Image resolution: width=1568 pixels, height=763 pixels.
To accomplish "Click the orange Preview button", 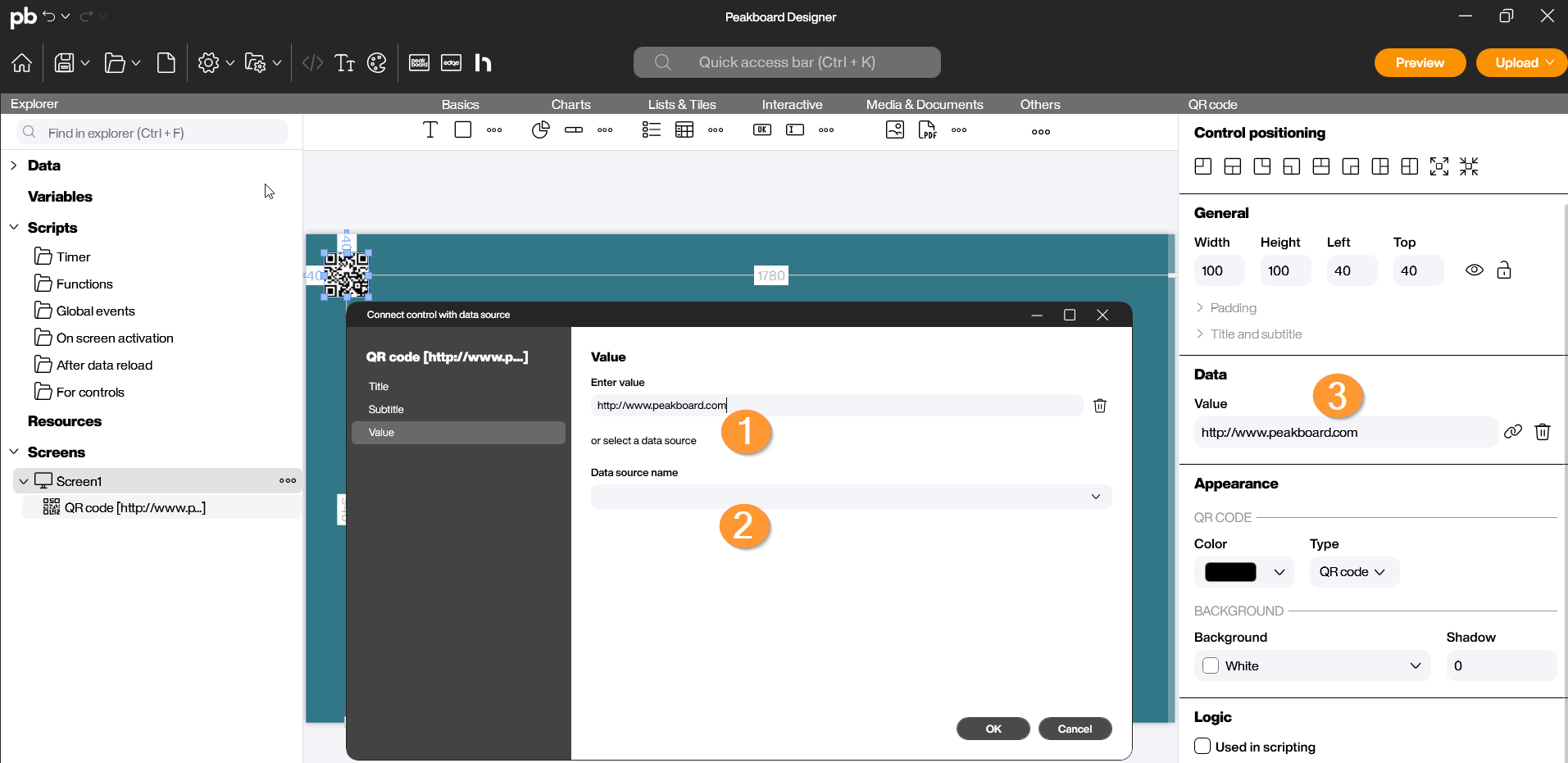I will 1420,63.
